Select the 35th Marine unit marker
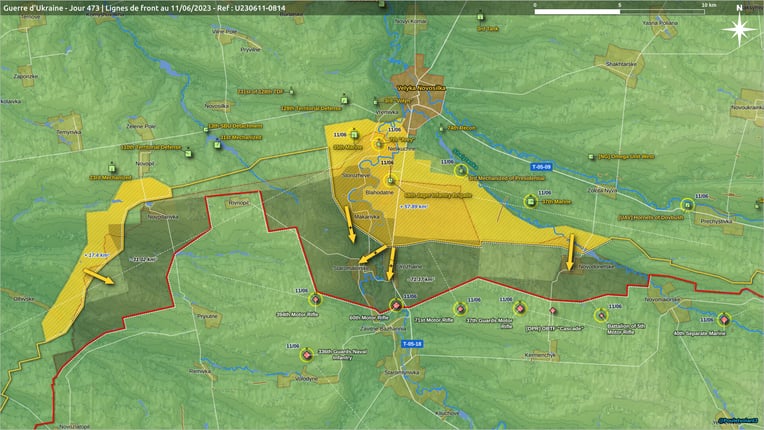This screenshot has width=764, height=430. click(355, 135)
